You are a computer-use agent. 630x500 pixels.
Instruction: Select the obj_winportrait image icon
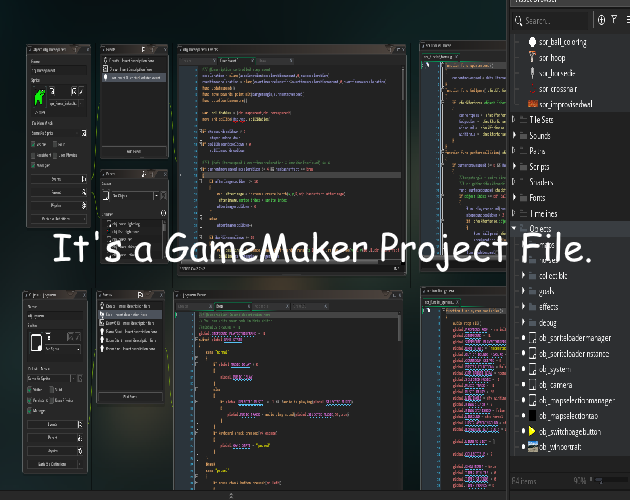point(532,447)
